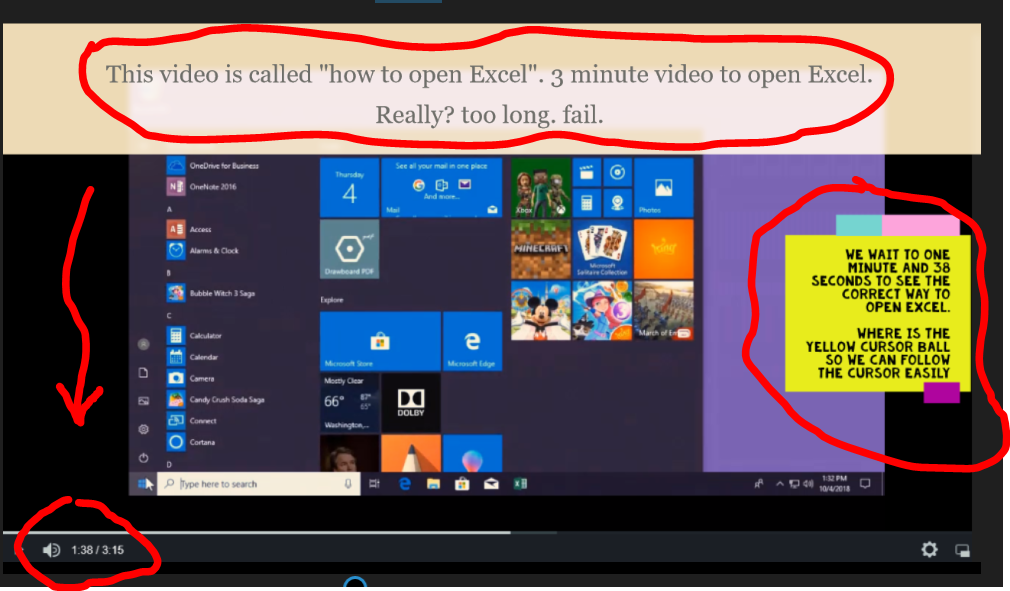Open the Mail tile in Start
The image size is (1010, 591).
[441, 187]
